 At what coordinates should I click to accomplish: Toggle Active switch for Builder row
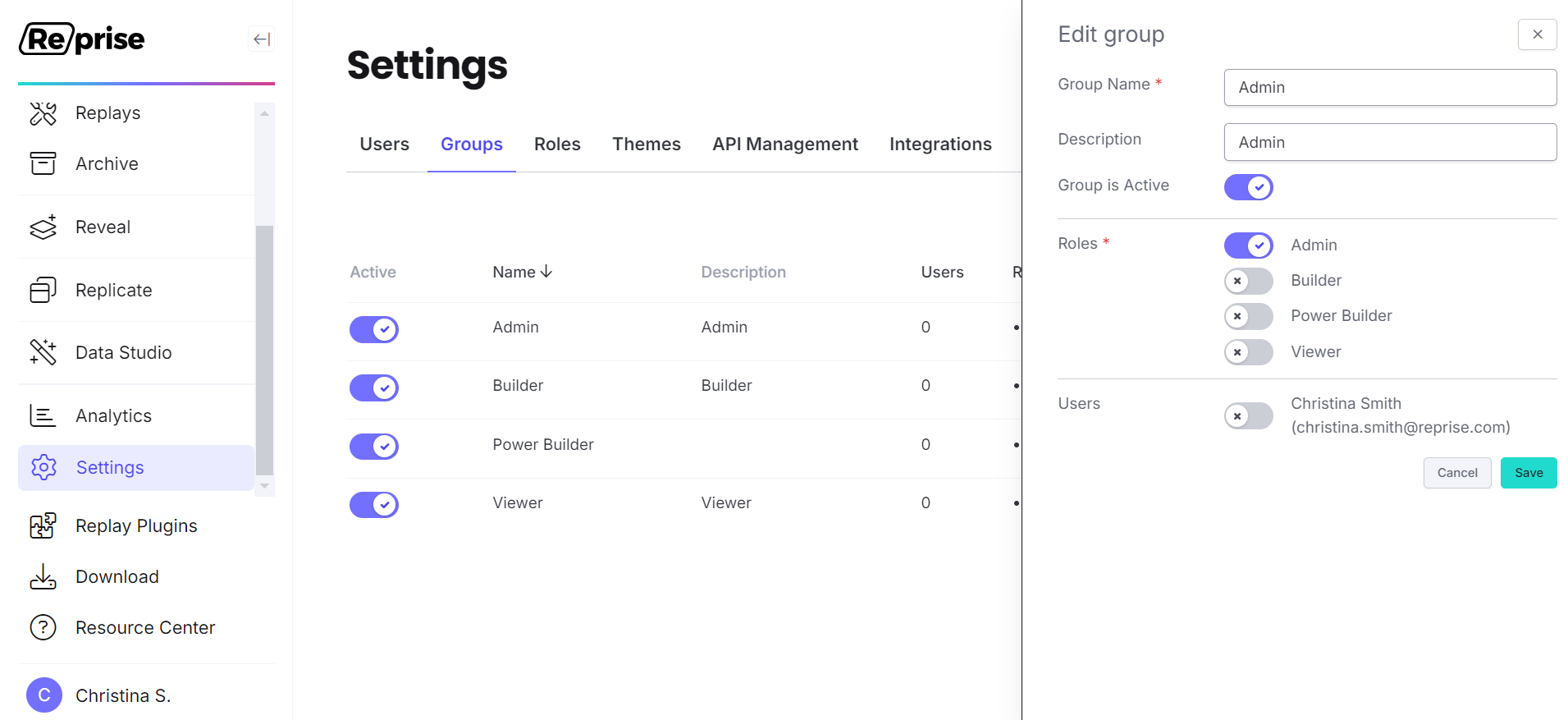click(x=374, y=388)
